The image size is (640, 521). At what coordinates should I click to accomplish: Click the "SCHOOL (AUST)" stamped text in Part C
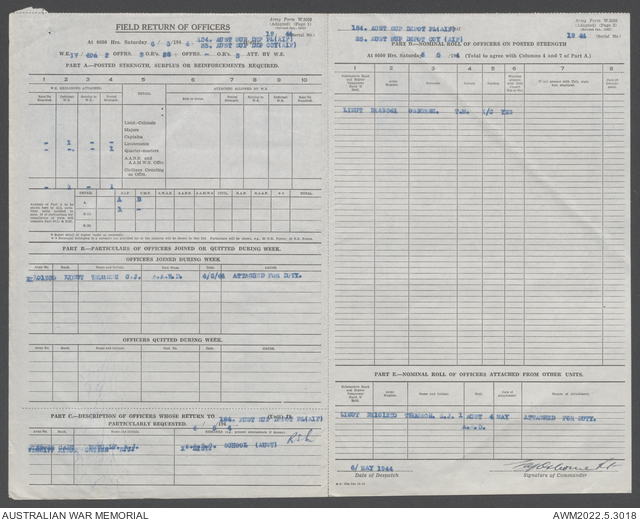tap(250, 445)
